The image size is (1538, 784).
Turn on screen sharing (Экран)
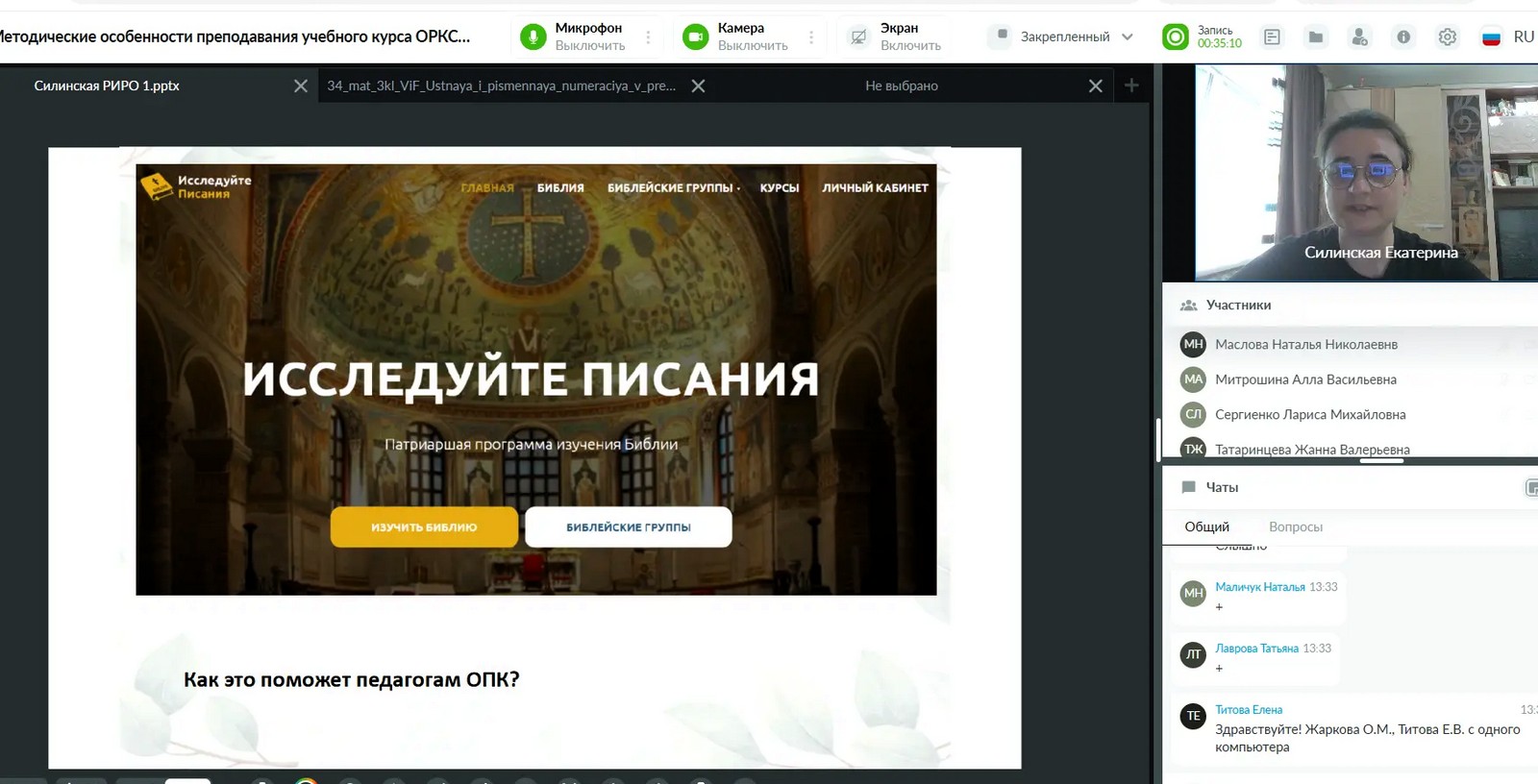click(x=858, y=37)
